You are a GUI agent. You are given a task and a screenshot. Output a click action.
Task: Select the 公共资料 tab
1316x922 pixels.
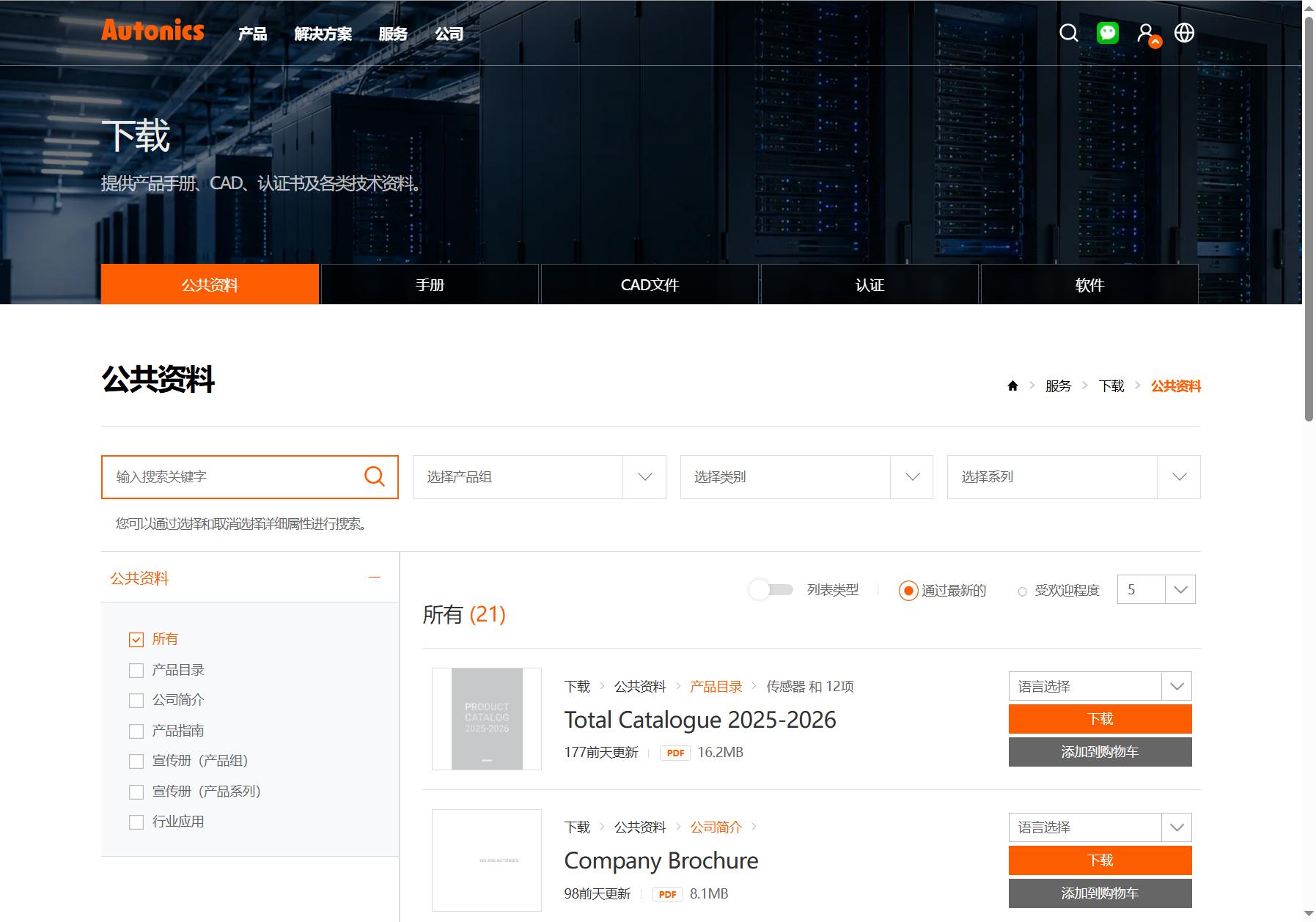click(x=210, y=284)
